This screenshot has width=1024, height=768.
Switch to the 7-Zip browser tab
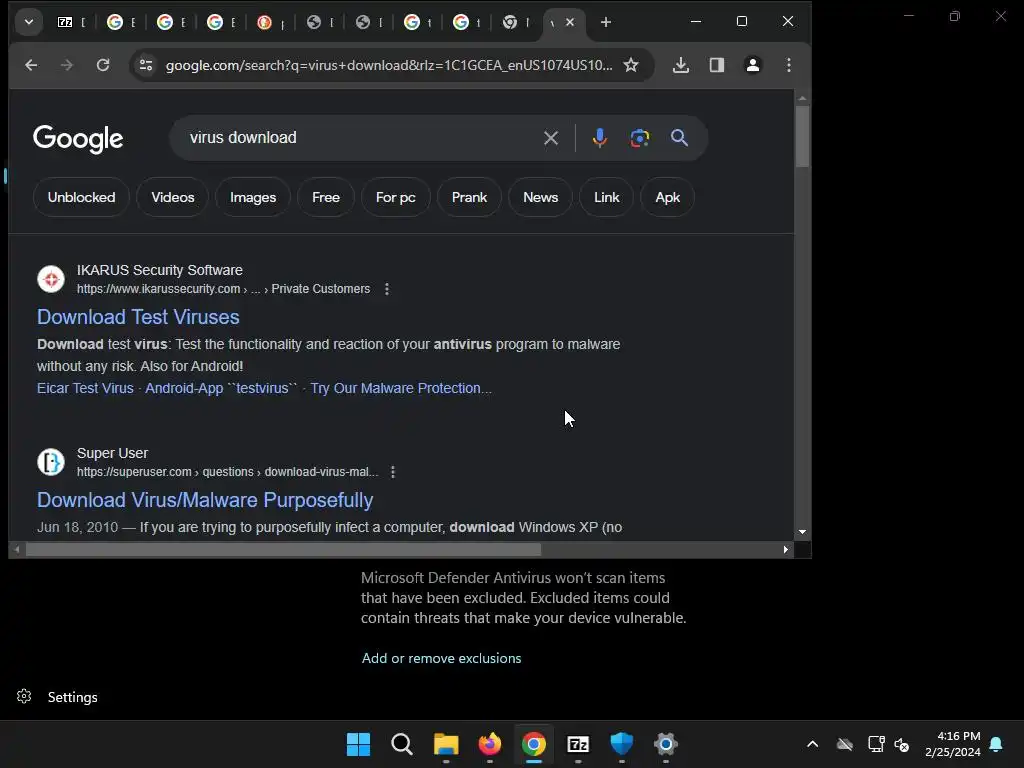click(71, 22)
